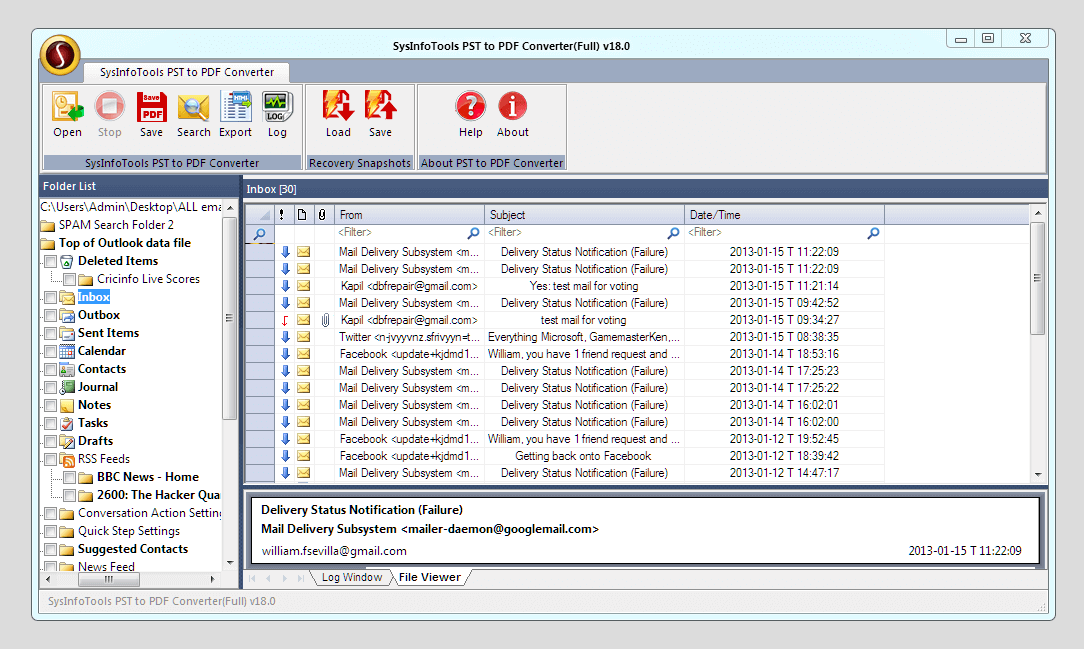Screen dimensions: 1084x649
Task: Check the Sent Items checkbox
Action: tap(50, 333)
